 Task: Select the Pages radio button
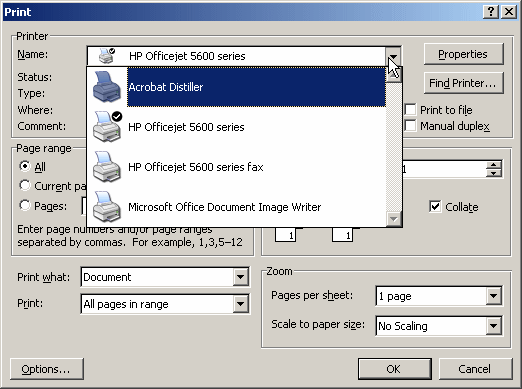point(25,205)
